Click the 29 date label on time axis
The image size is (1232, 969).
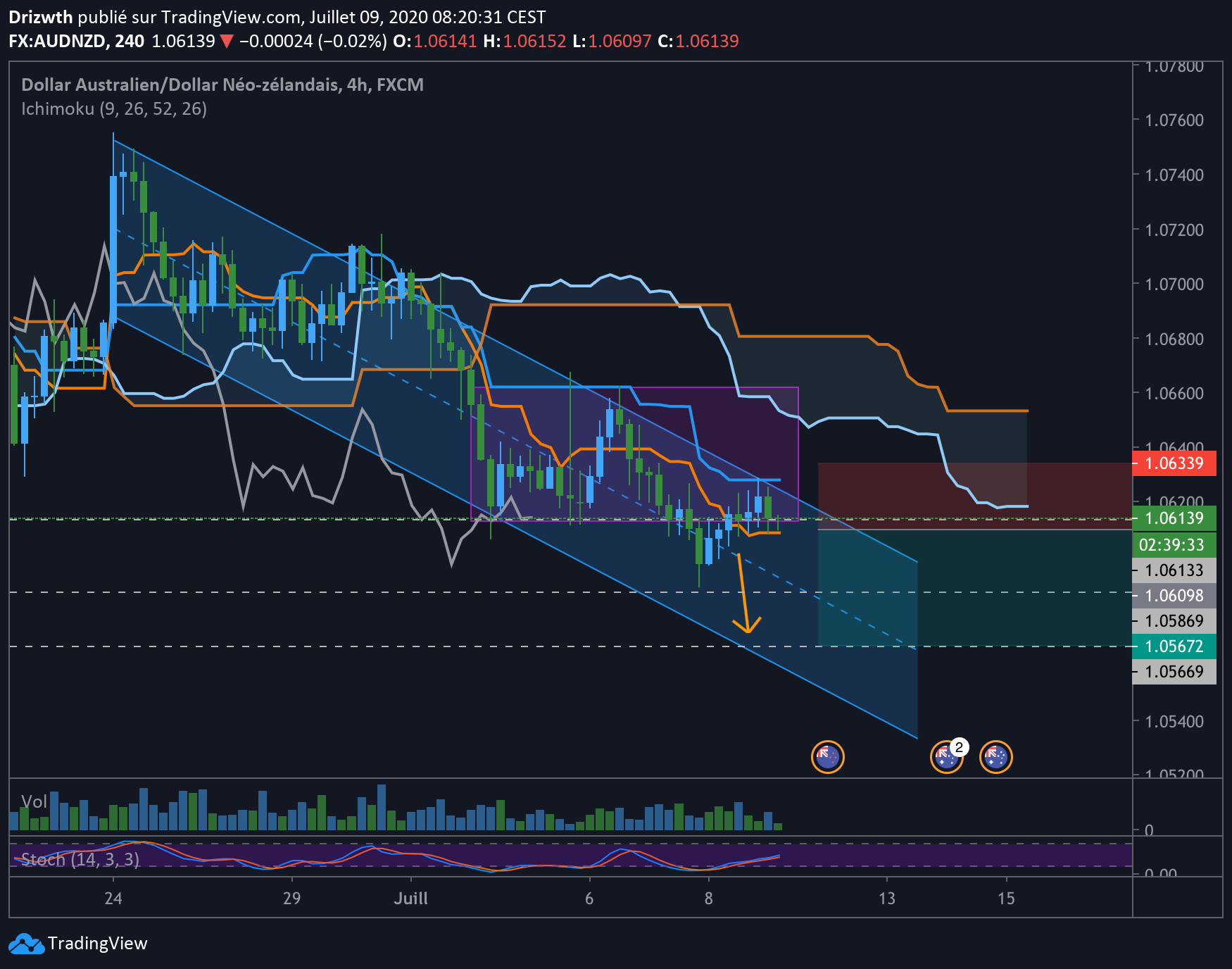(291, 899)
